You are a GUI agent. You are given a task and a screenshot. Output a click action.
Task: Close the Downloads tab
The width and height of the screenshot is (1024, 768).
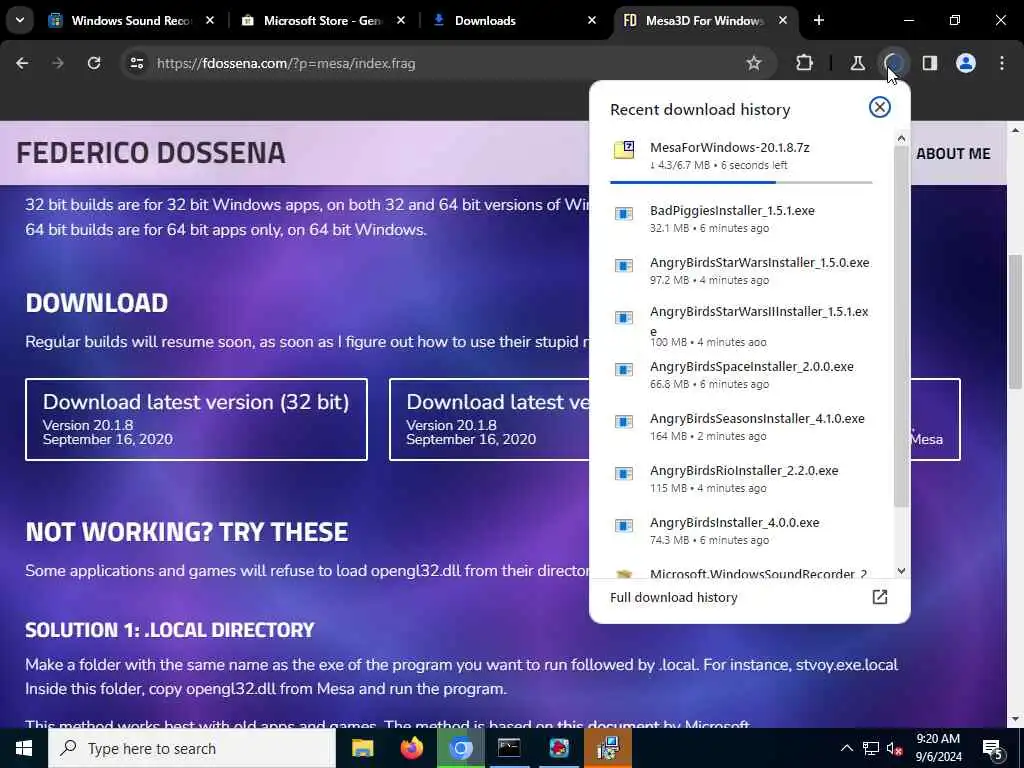[592, 20]
